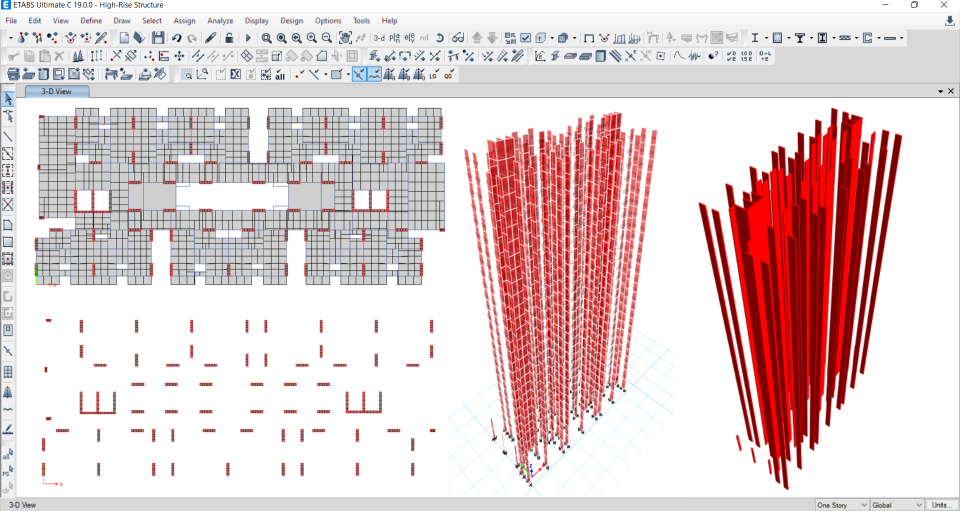Click the Rubber Band Zoom magnifier

pos(266,38)
